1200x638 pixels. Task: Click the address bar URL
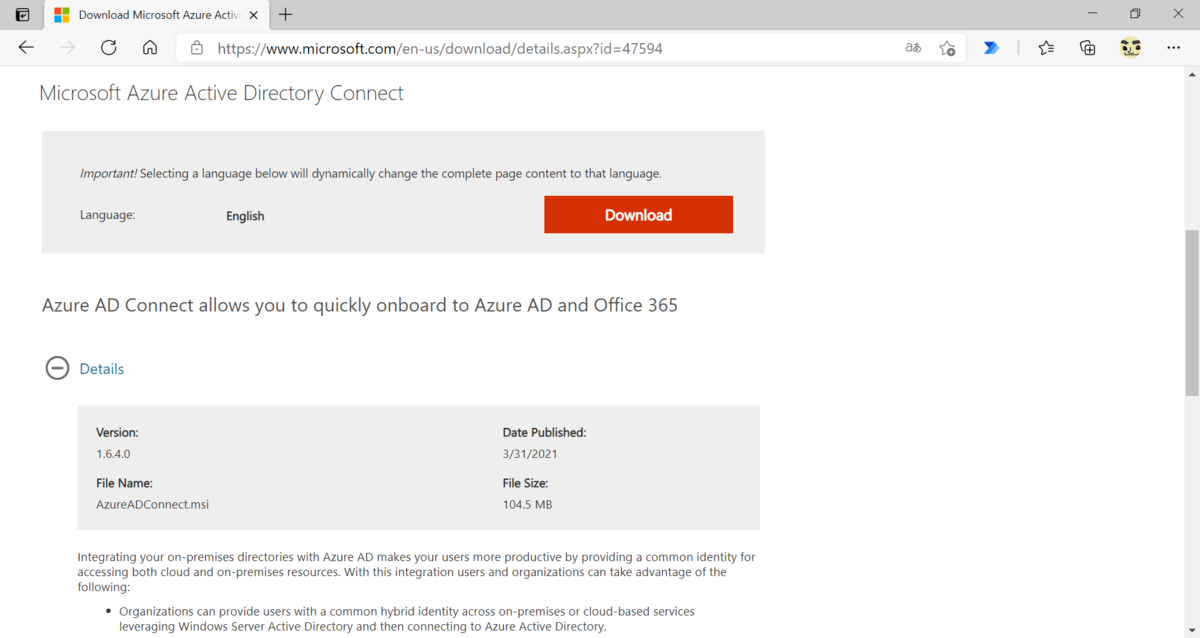pos(440,48)
